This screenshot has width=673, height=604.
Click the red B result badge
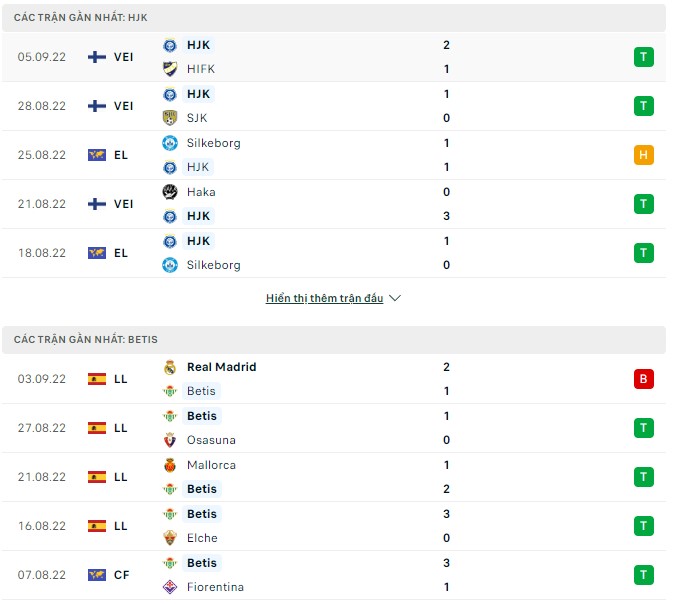pyautogui.click(x=644, y=379)
